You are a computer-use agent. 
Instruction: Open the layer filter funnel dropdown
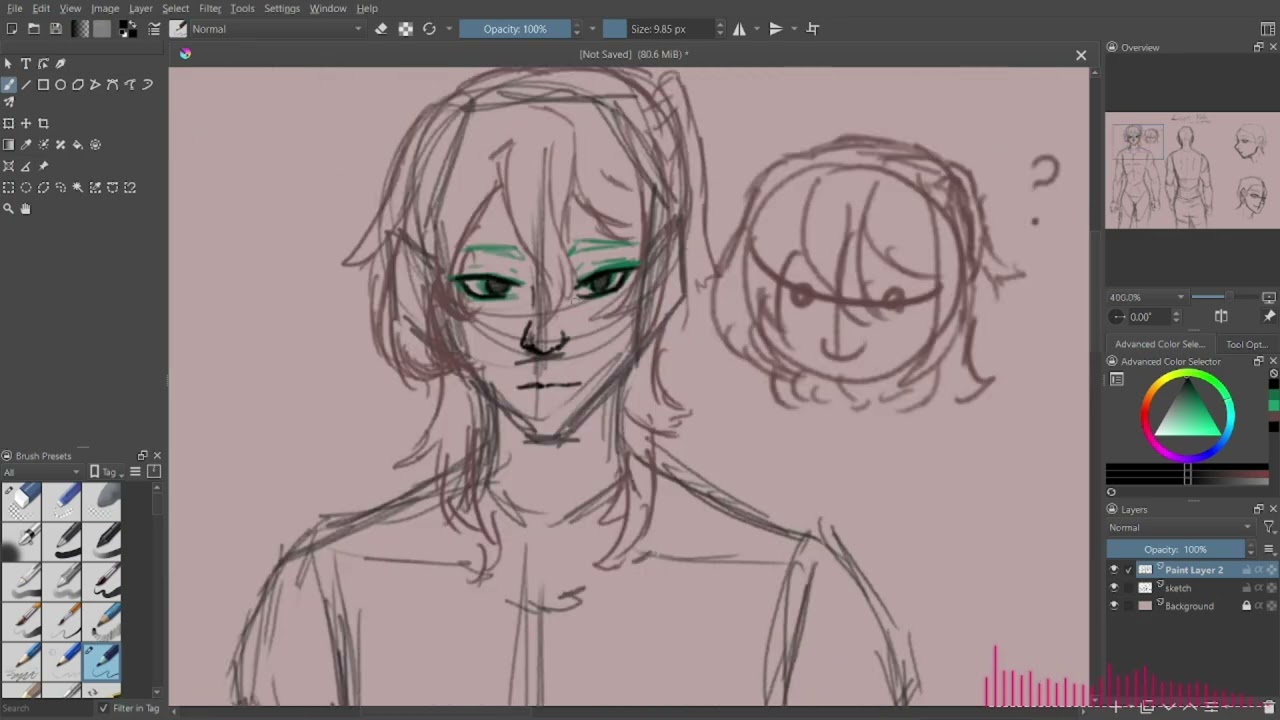1269,528
